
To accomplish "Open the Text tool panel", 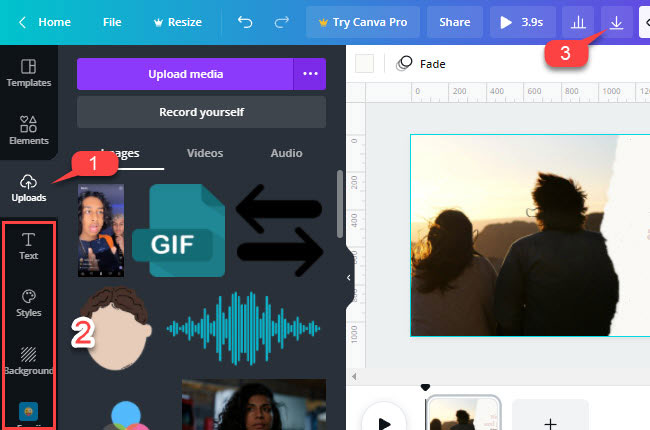I will (29, 245).
